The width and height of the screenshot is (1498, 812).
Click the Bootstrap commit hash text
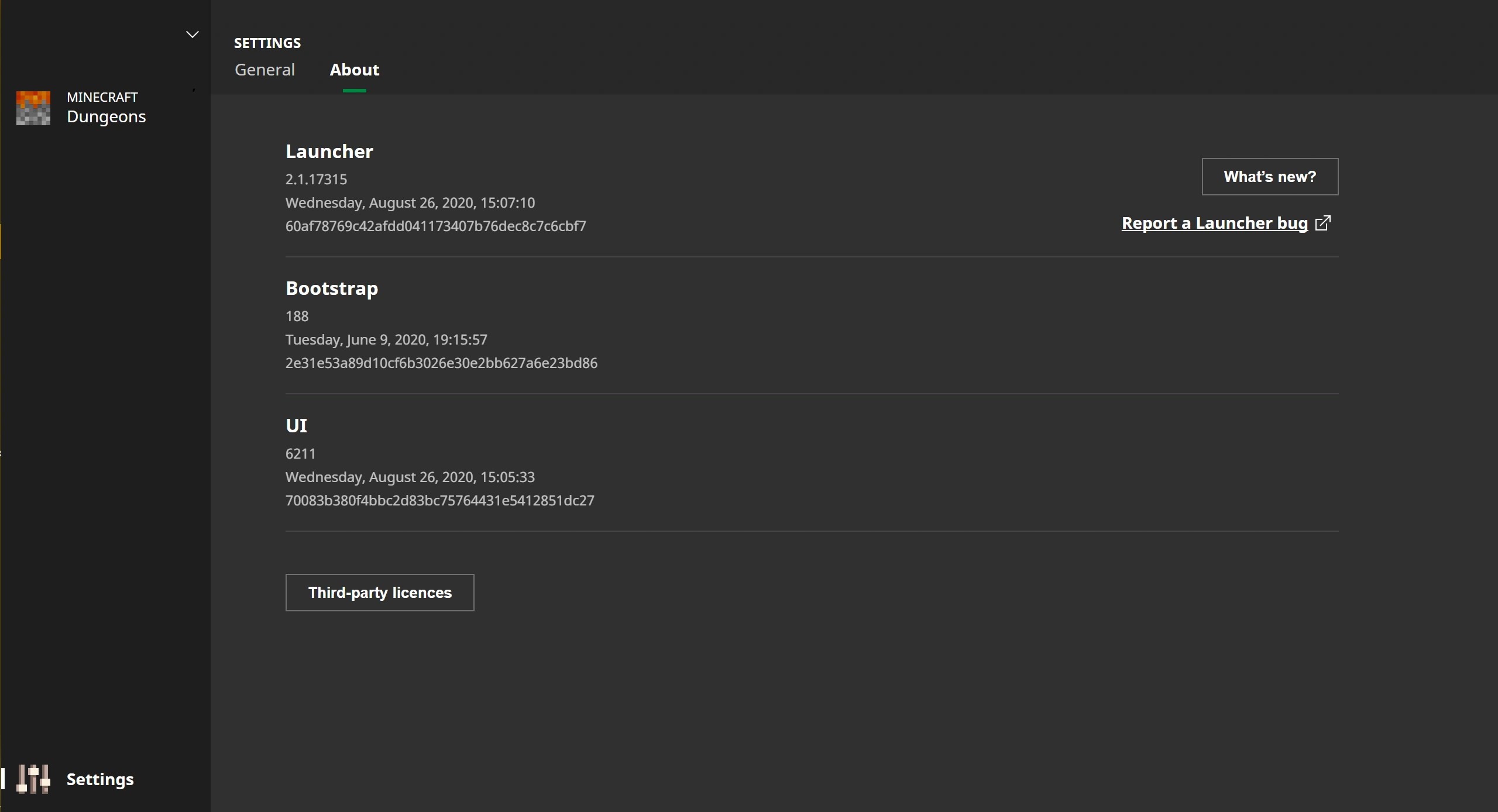441,363
